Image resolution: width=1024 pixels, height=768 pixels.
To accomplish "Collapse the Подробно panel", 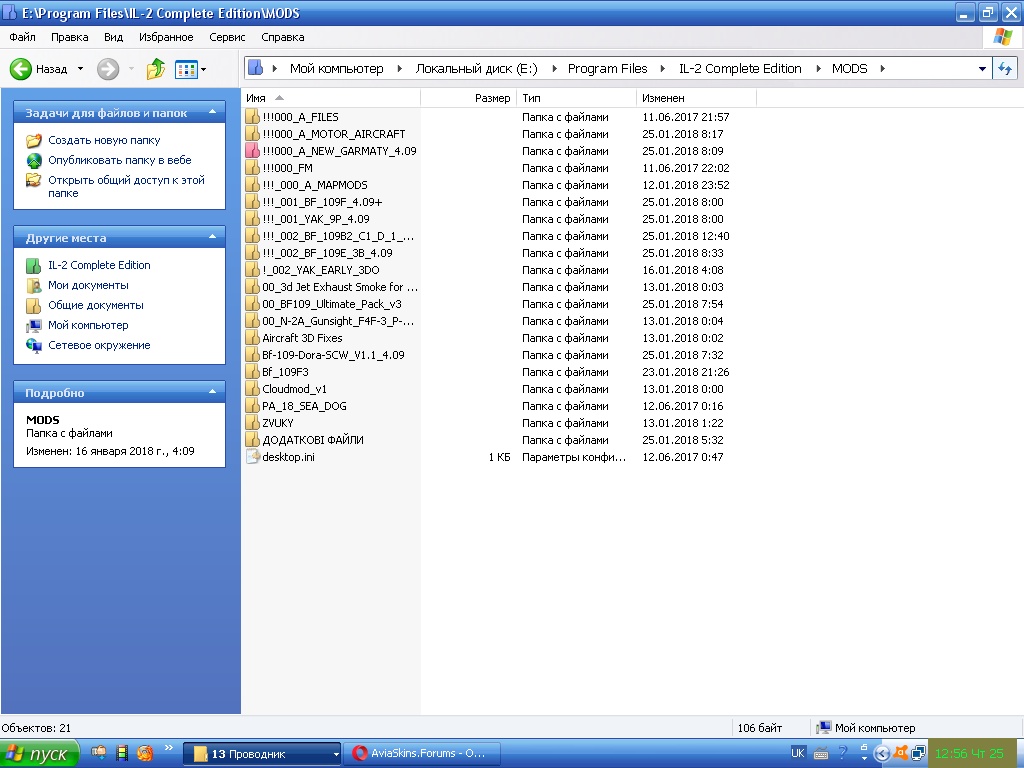I will [x=212, y=392].
